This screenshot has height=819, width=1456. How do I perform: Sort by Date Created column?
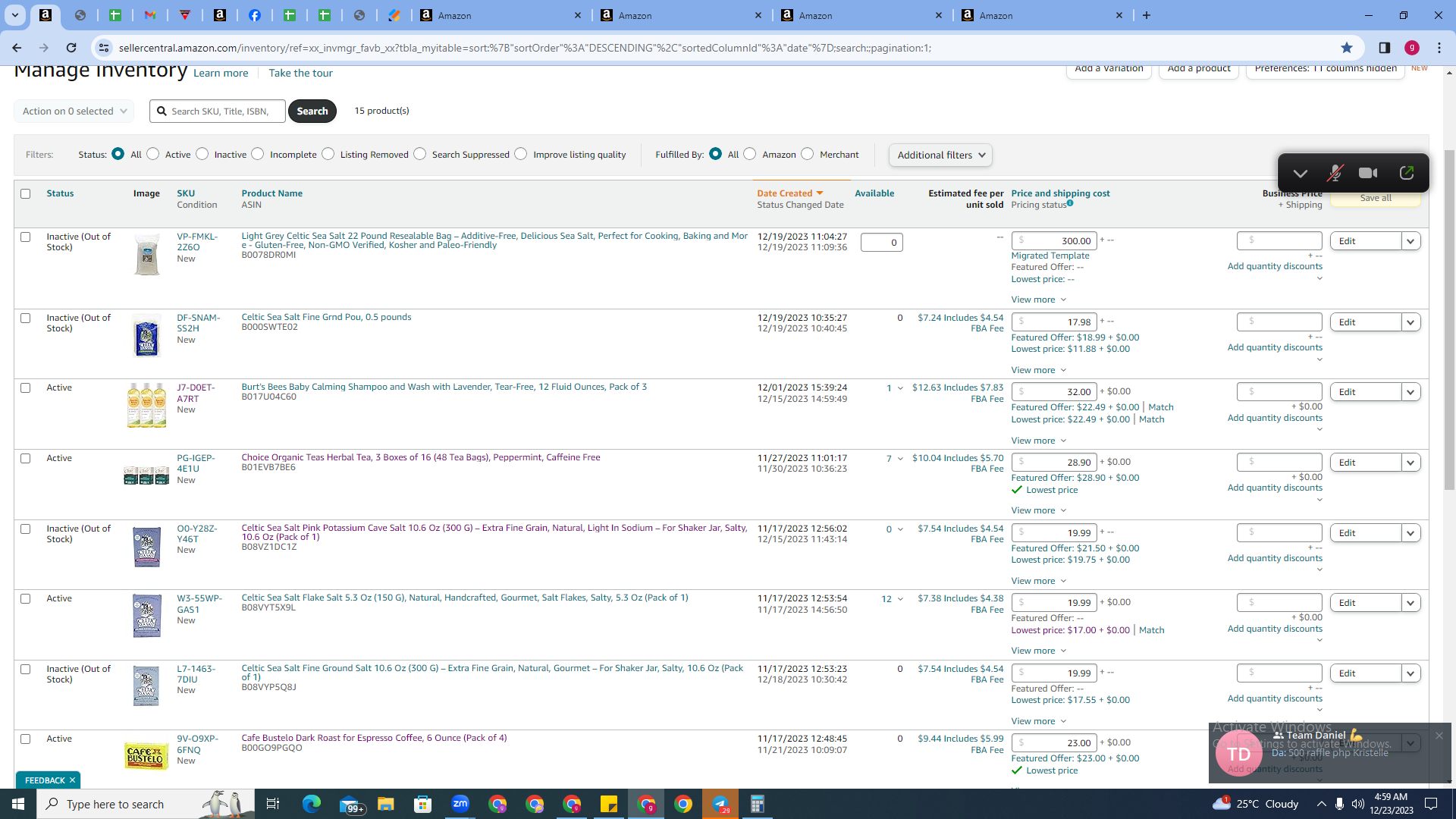[790, 193]
